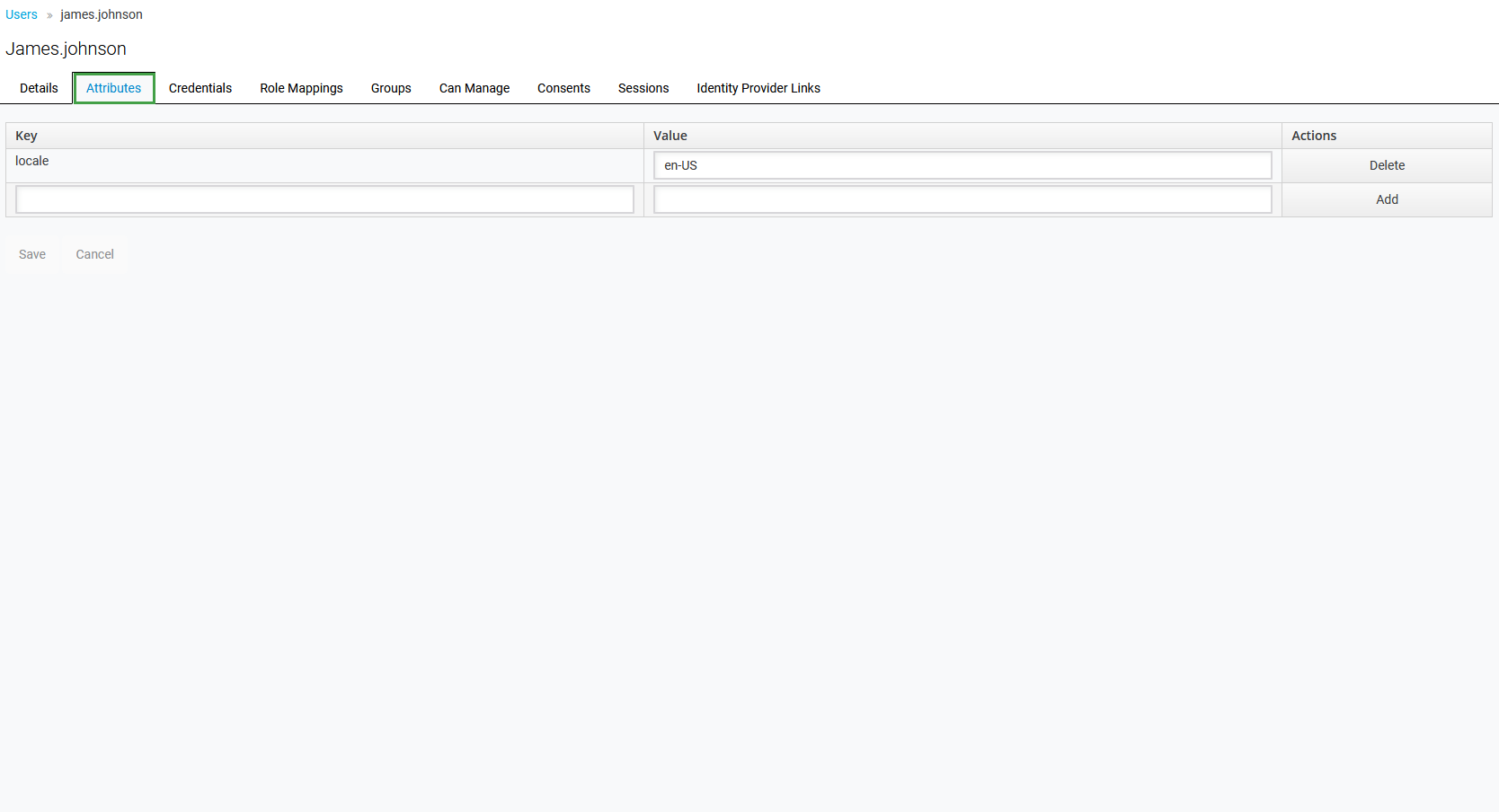
Task: Click the Key column header
Action: pyautogui.click(x=26, y=136)
